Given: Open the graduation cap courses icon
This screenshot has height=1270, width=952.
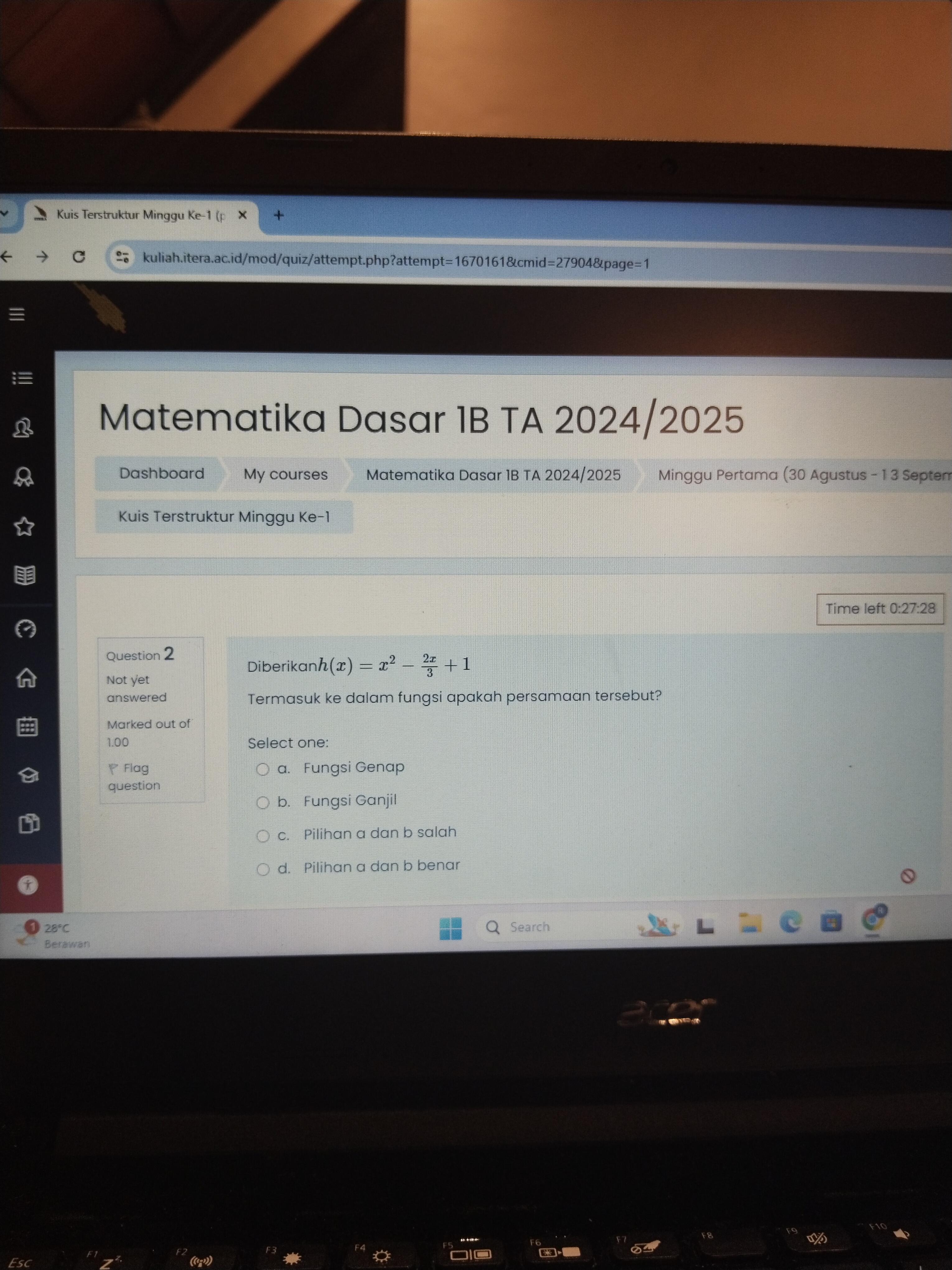Looking at the screenshot, I should click(28, 775).
